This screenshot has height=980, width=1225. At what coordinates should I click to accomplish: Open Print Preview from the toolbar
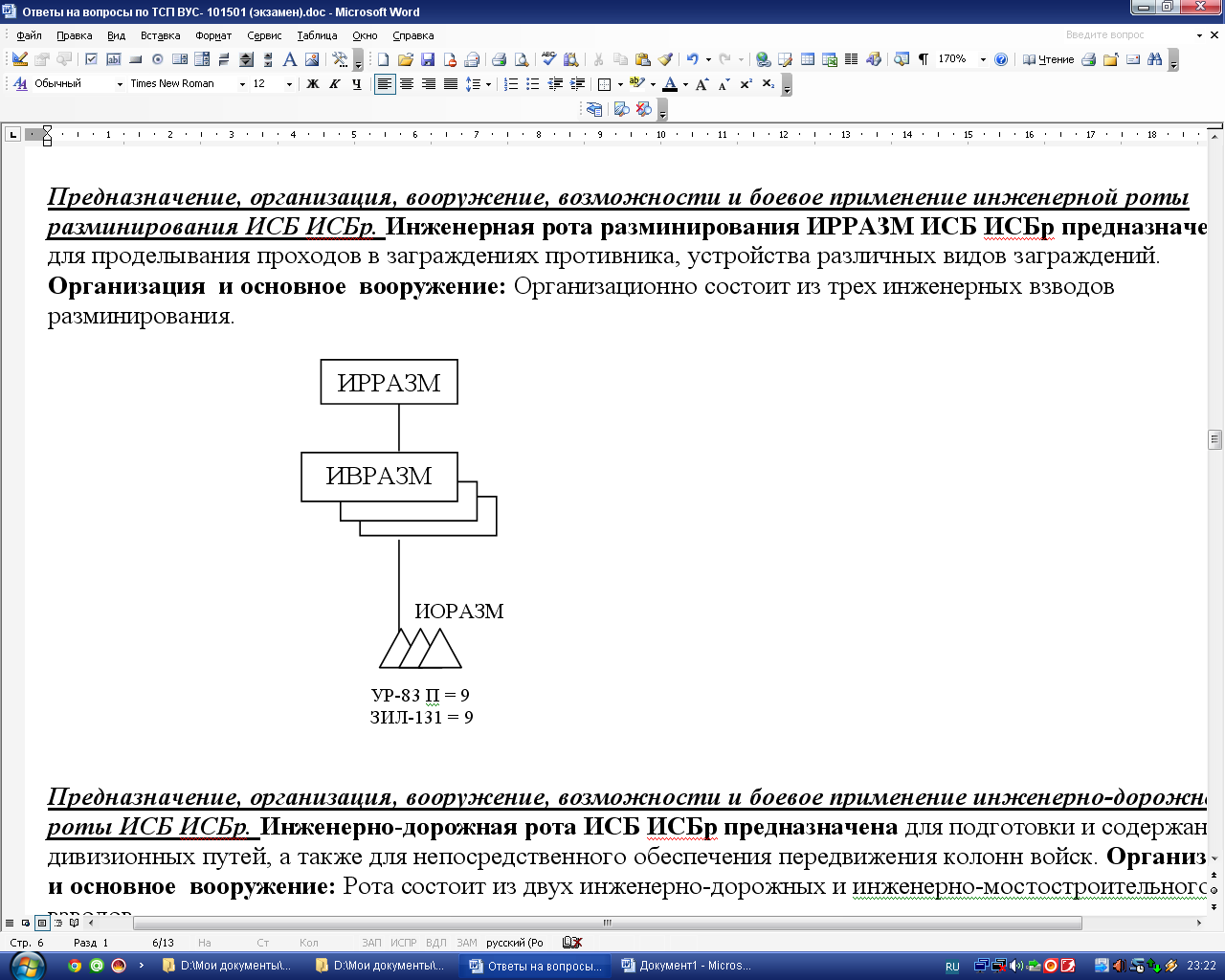click(522, 59)
